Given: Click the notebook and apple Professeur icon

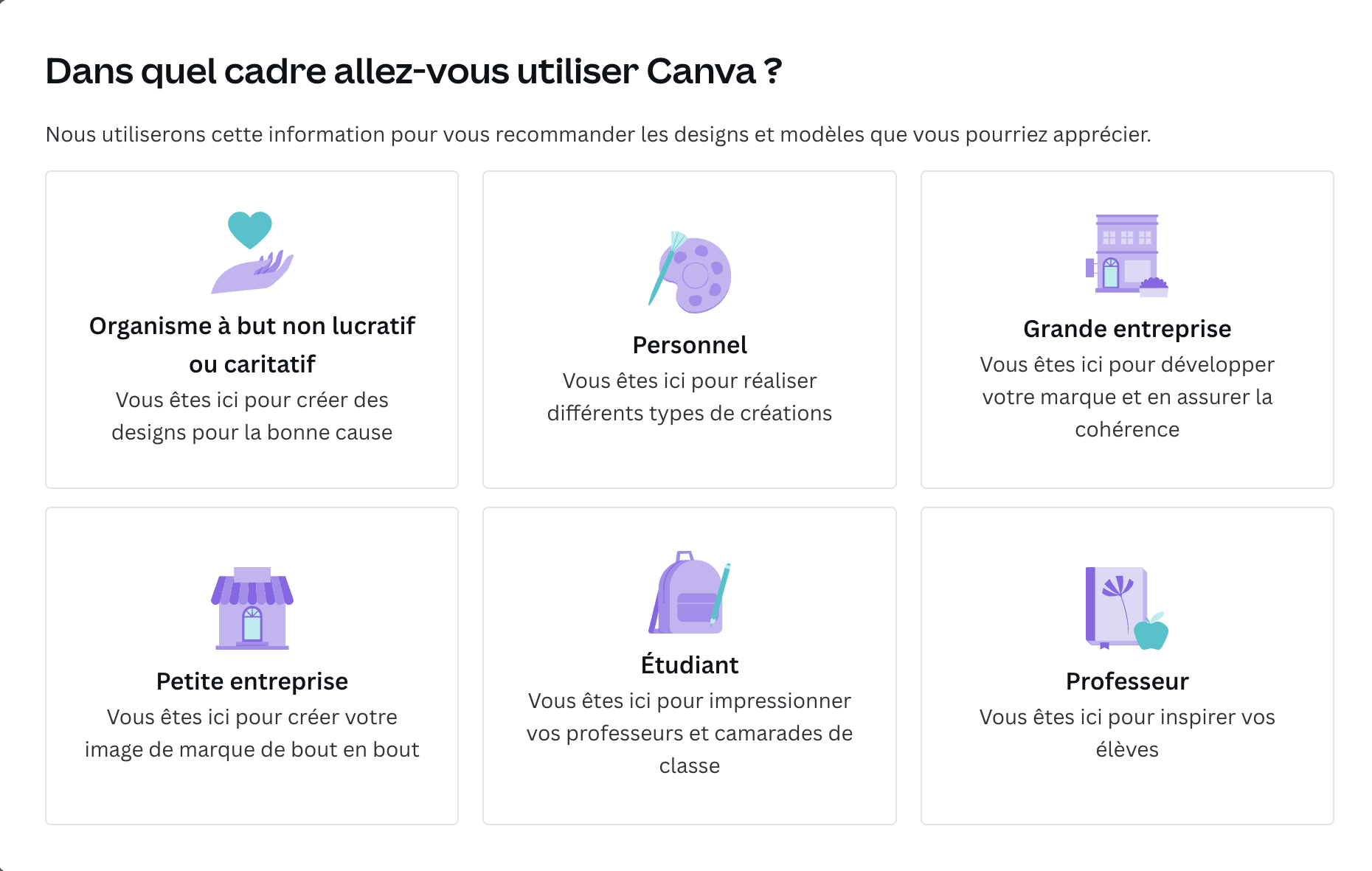Looking at the screenshot, I should [1127, 608].
